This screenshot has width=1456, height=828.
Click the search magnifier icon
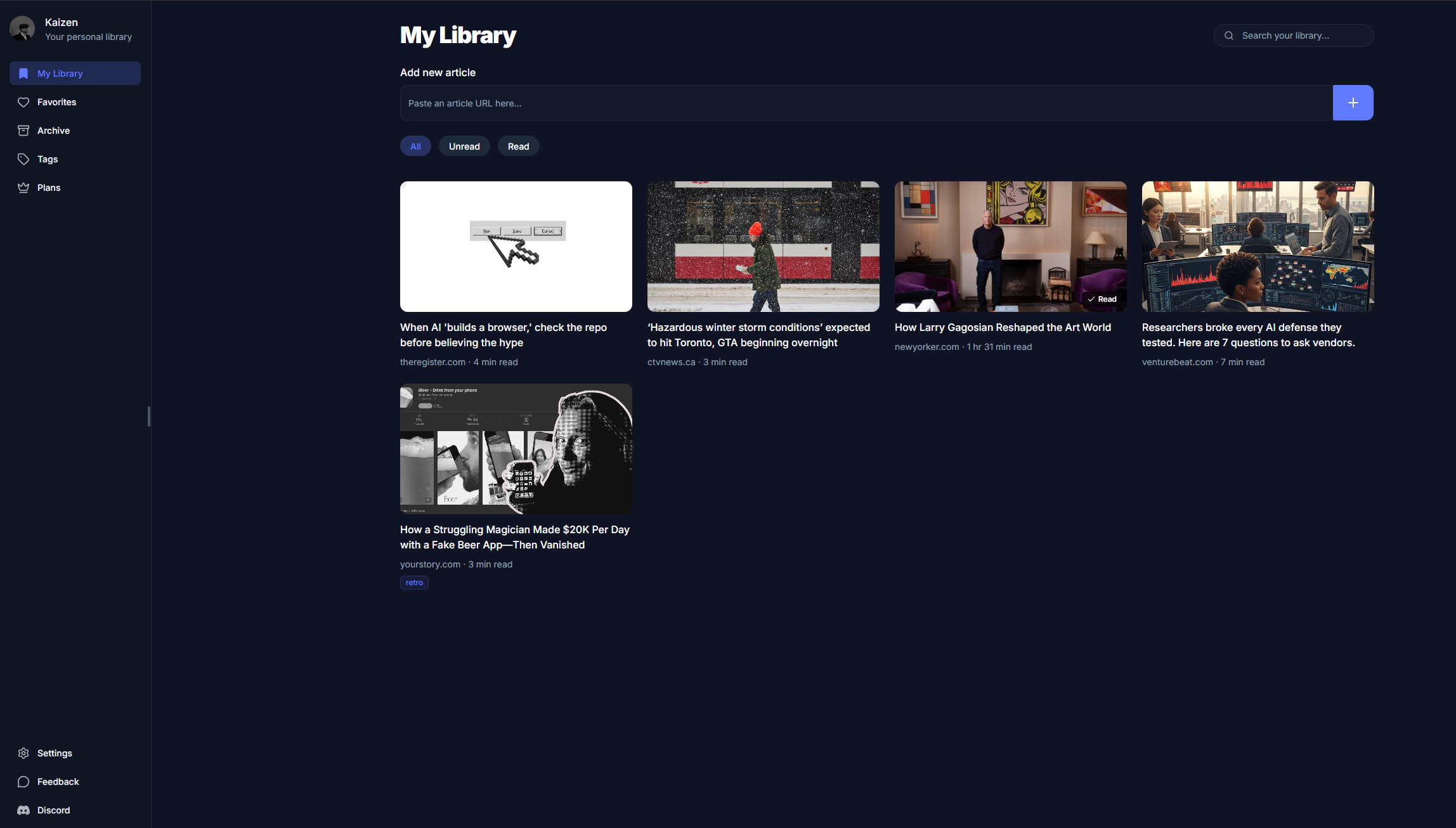click(1229, 36)
